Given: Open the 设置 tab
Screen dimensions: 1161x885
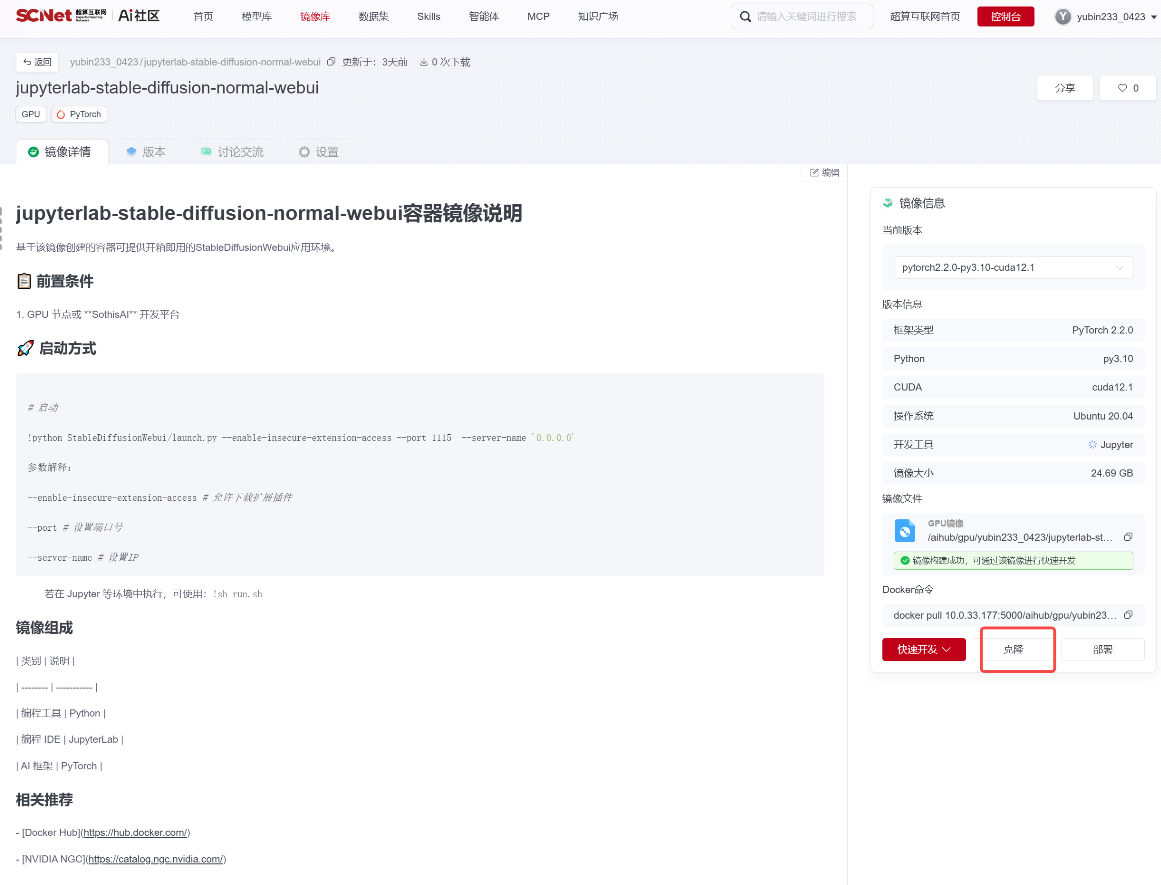Looking at the screenshot, I should tap(318, 152).
